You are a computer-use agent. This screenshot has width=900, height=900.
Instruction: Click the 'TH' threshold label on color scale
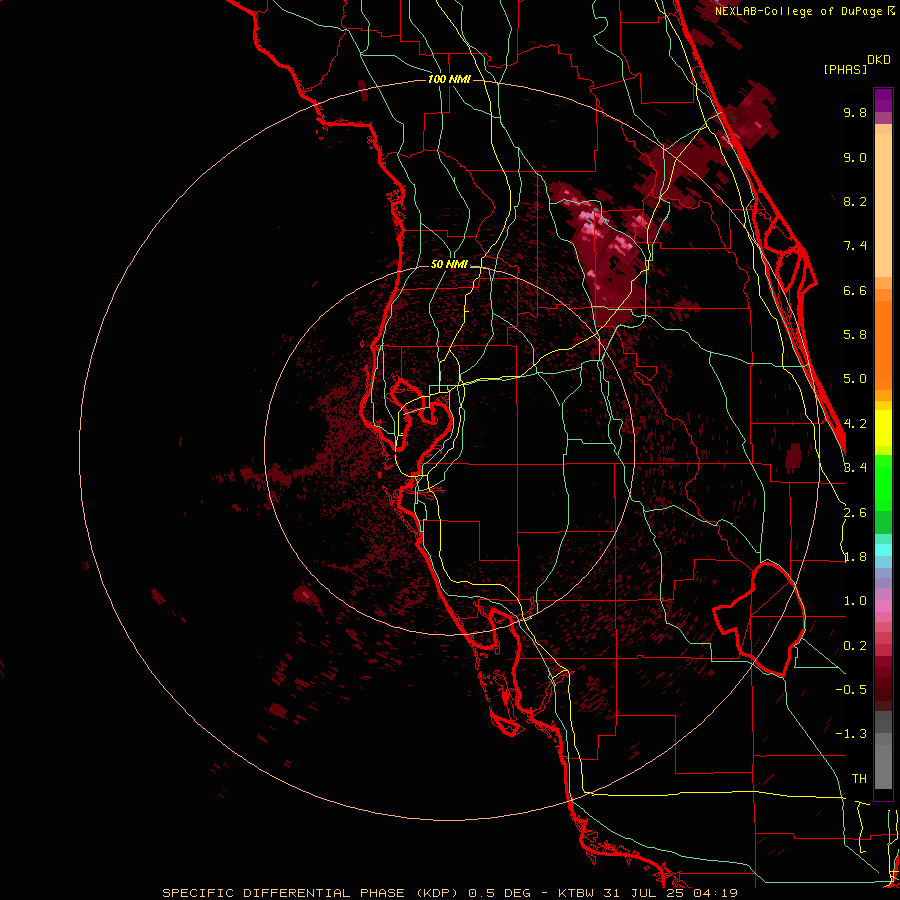[x=859, y=779]
